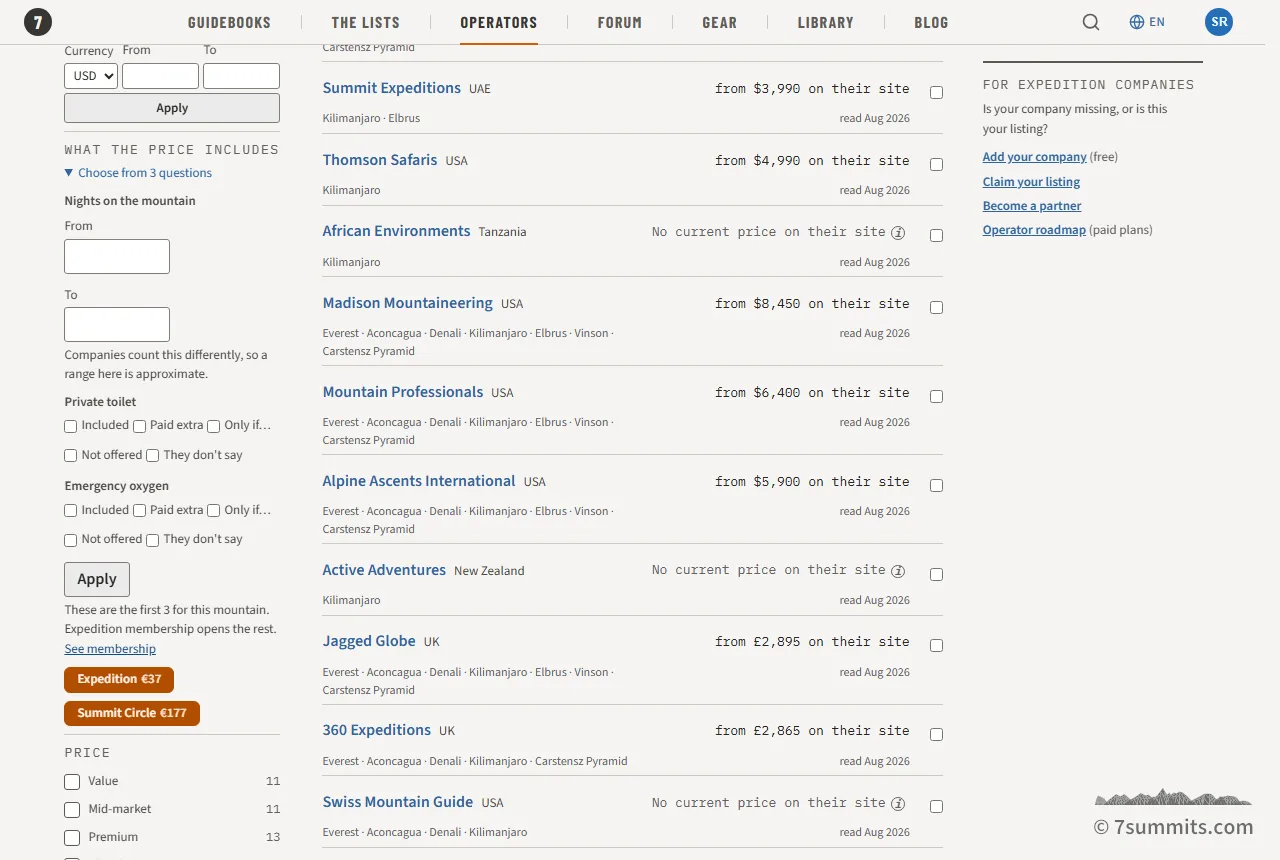This screenshot has height=860, width=1280.
Task: Toggle the Value price filter checkbox
Action: (x=72, y=782)
